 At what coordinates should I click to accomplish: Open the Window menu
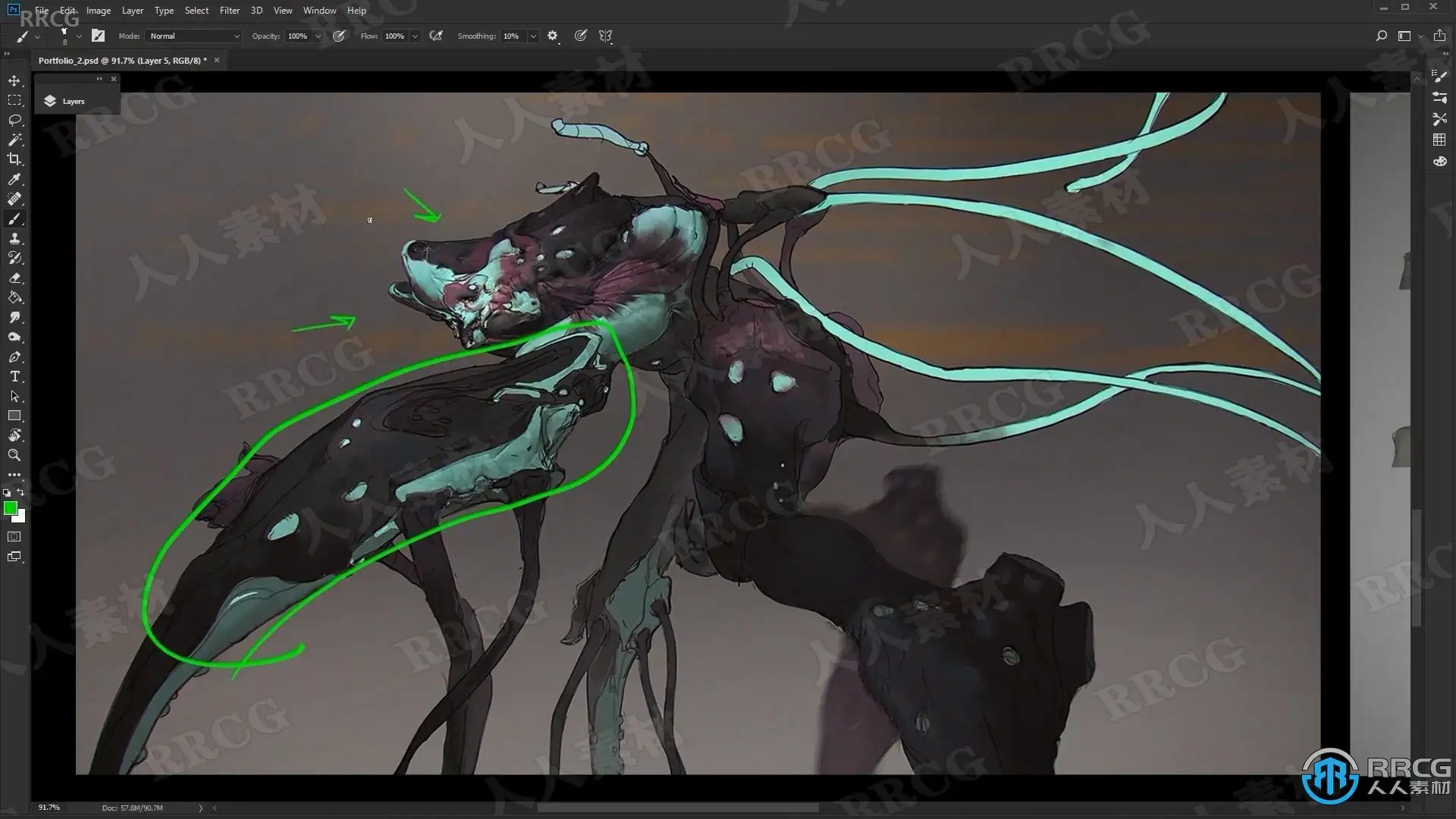[319, 11]
